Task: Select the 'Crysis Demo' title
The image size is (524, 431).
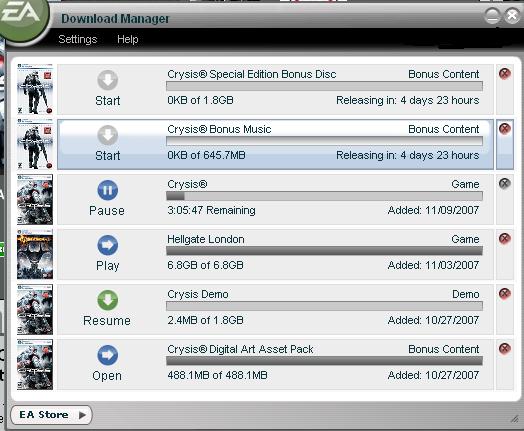Action: pyautogui.click(x=198, y=294)
